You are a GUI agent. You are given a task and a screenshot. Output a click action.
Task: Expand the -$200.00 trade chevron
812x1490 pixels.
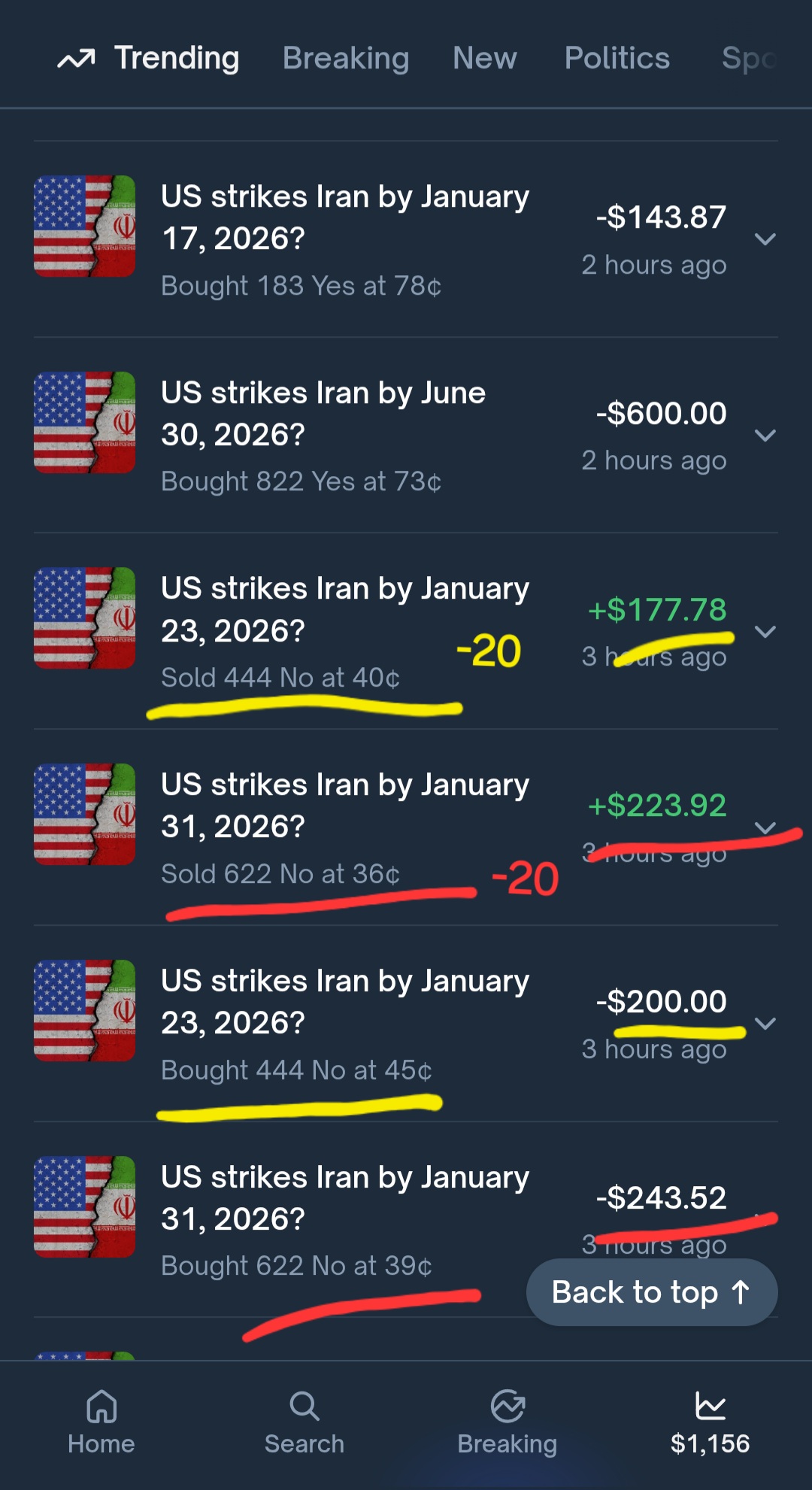[765, 1024]
